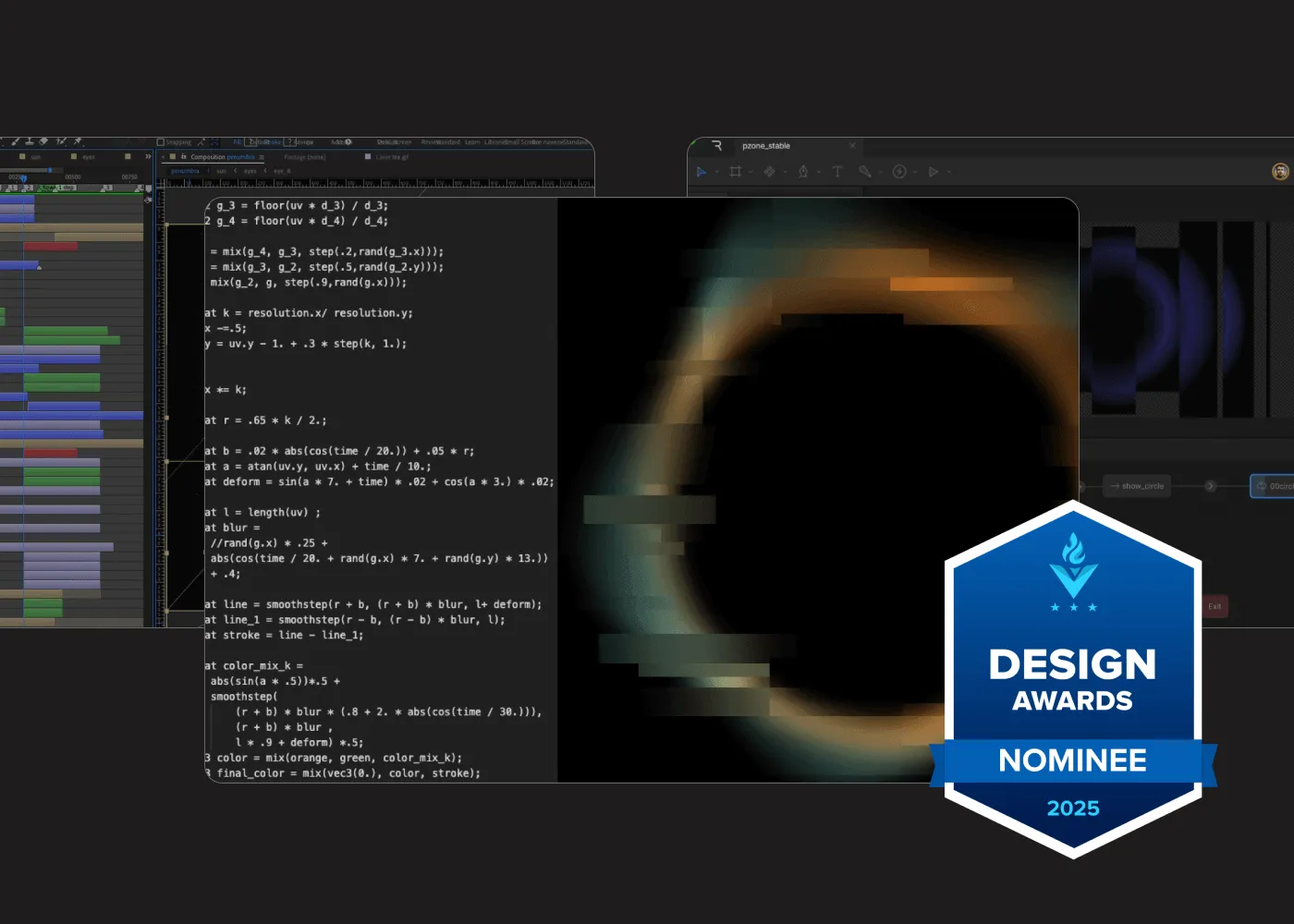Select the Roto Brush tool in AE toolbar
1294x924 pixels.
pyautogui.click(x=61, y=141)
